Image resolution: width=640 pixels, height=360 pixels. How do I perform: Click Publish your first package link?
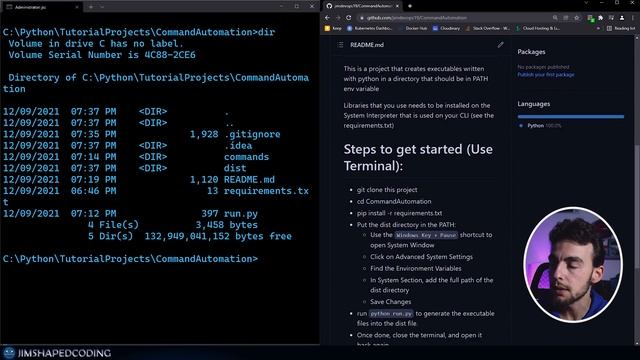(546, 75)
